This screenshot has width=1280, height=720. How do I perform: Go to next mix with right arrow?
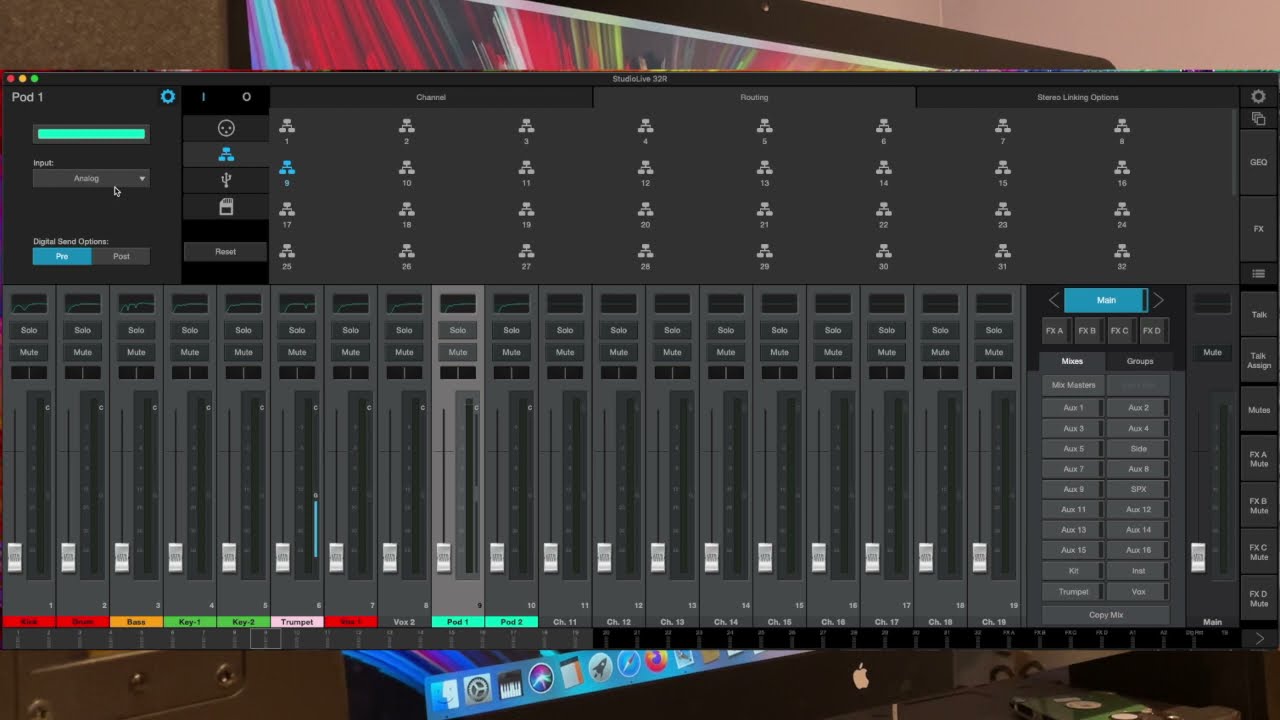click(1158, 300)
